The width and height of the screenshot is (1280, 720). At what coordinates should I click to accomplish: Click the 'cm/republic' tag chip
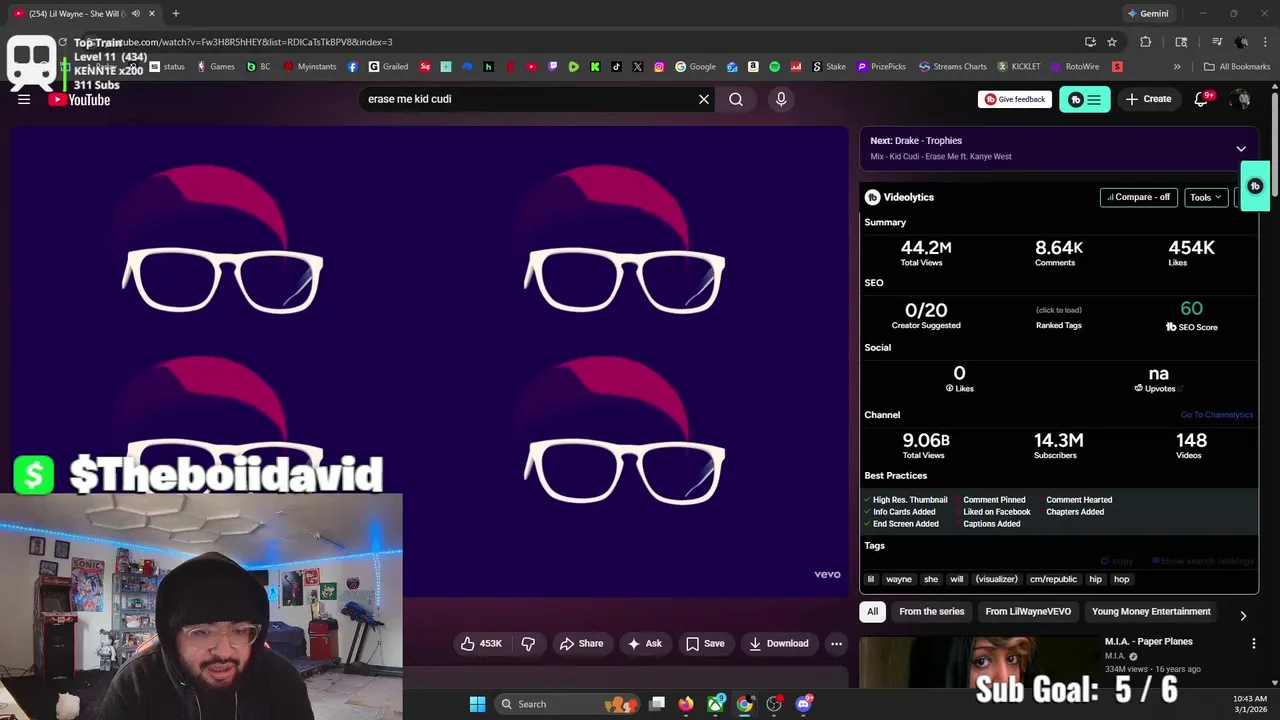(x=1053, y=579)
